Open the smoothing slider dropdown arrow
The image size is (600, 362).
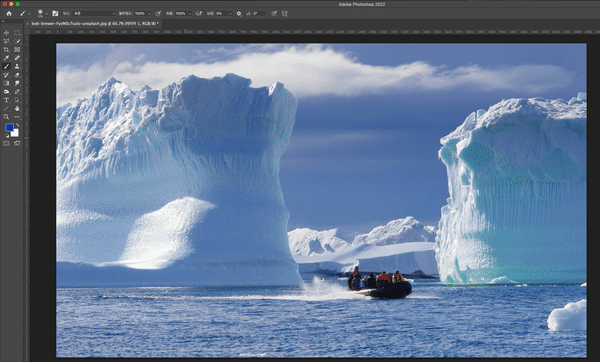click(x=230, y=14)
